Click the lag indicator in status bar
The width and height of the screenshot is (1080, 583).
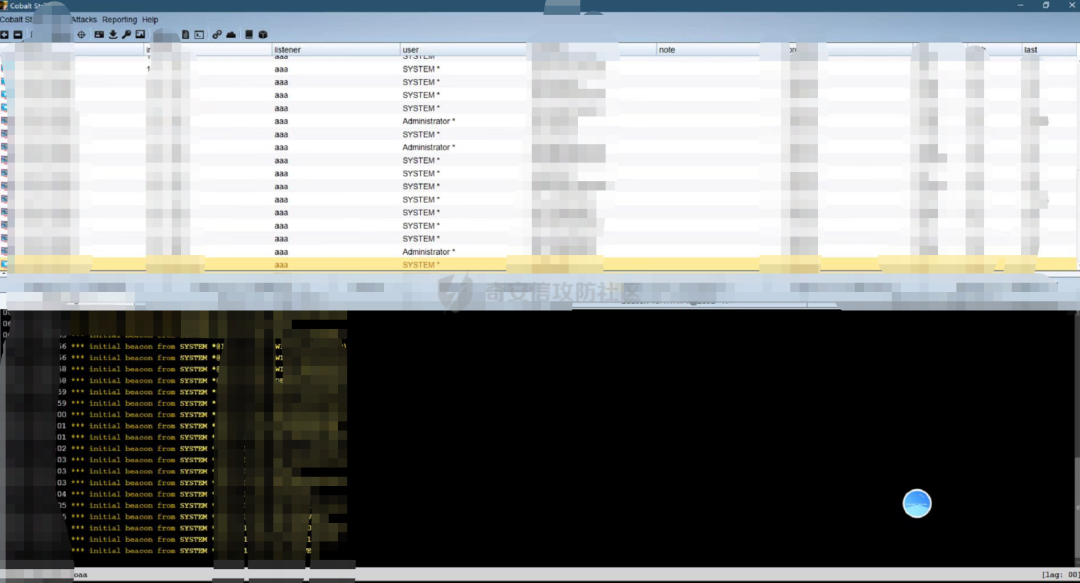pos(1060,575)
